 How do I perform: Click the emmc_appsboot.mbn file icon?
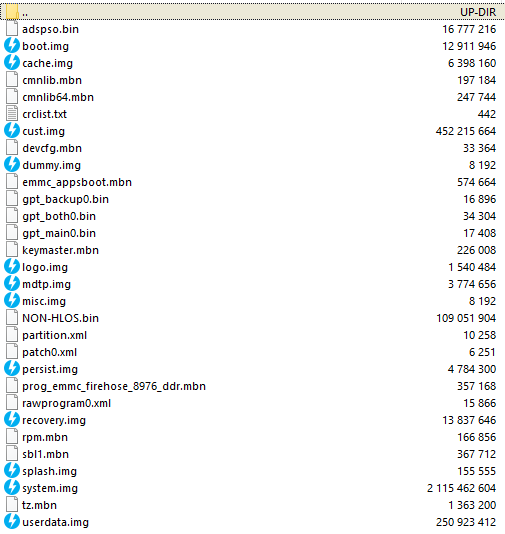coord(12,182)
